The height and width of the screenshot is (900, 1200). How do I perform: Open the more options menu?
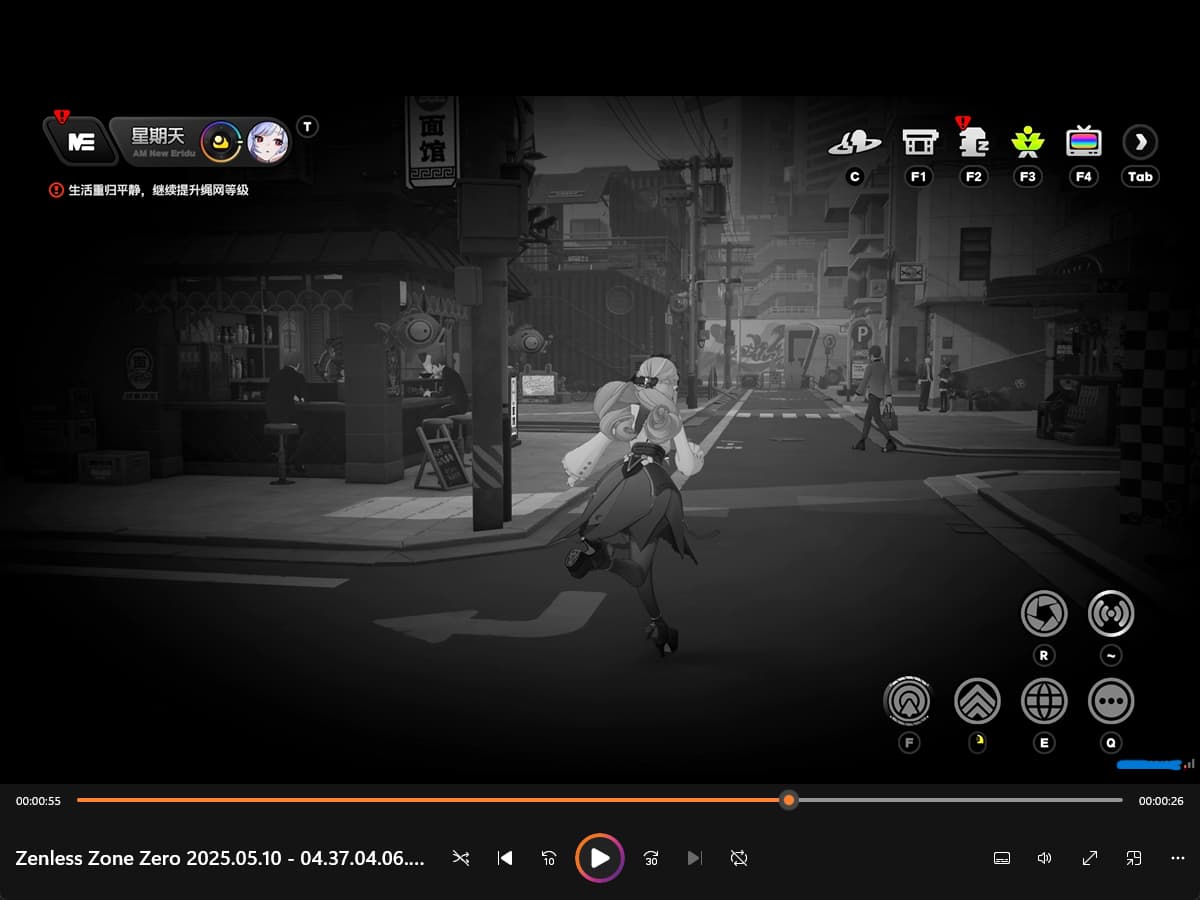(1177, 858)
